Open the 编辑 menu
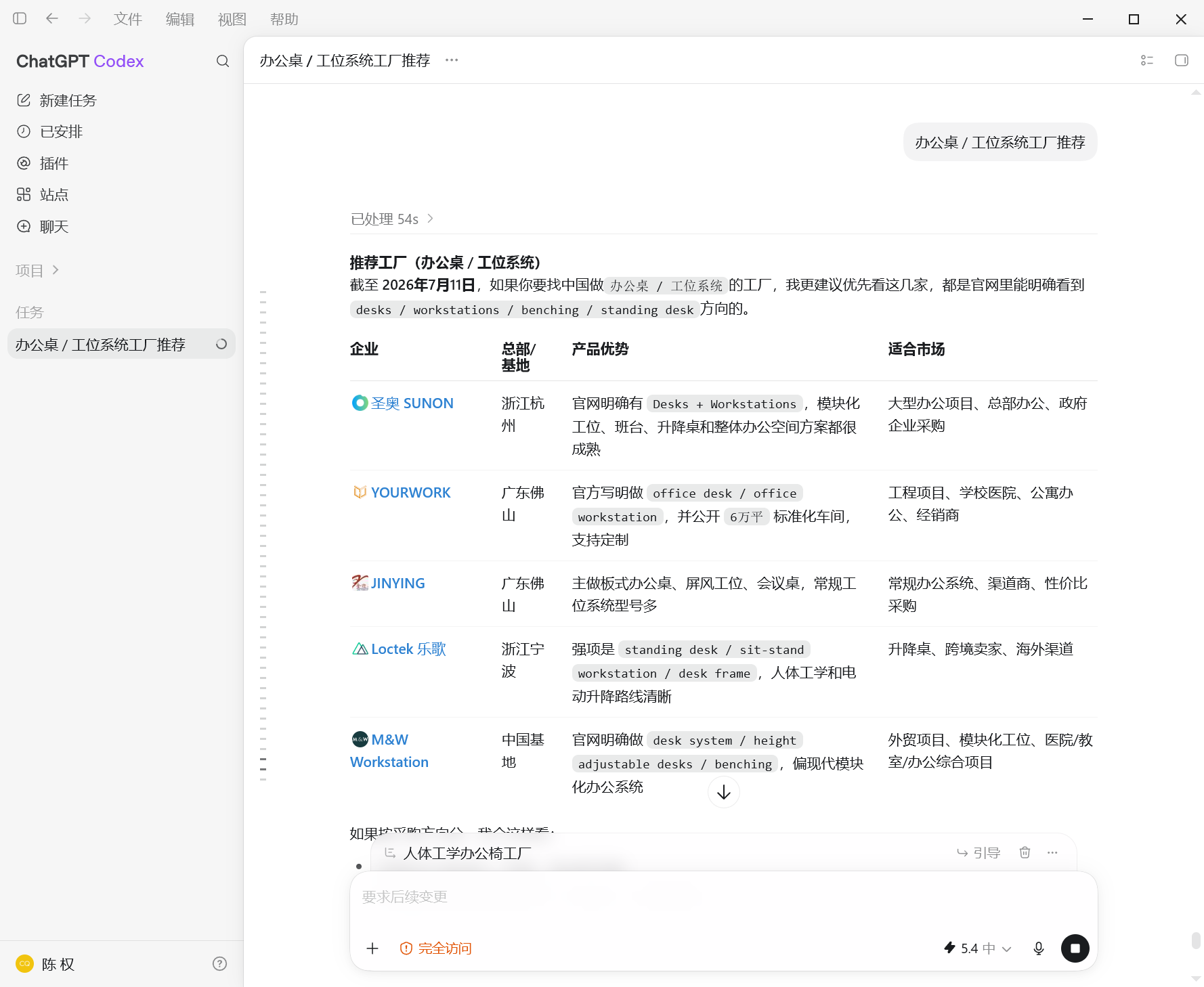The width and height of the screenshot is (1204, 987). [x=180, y=19]
